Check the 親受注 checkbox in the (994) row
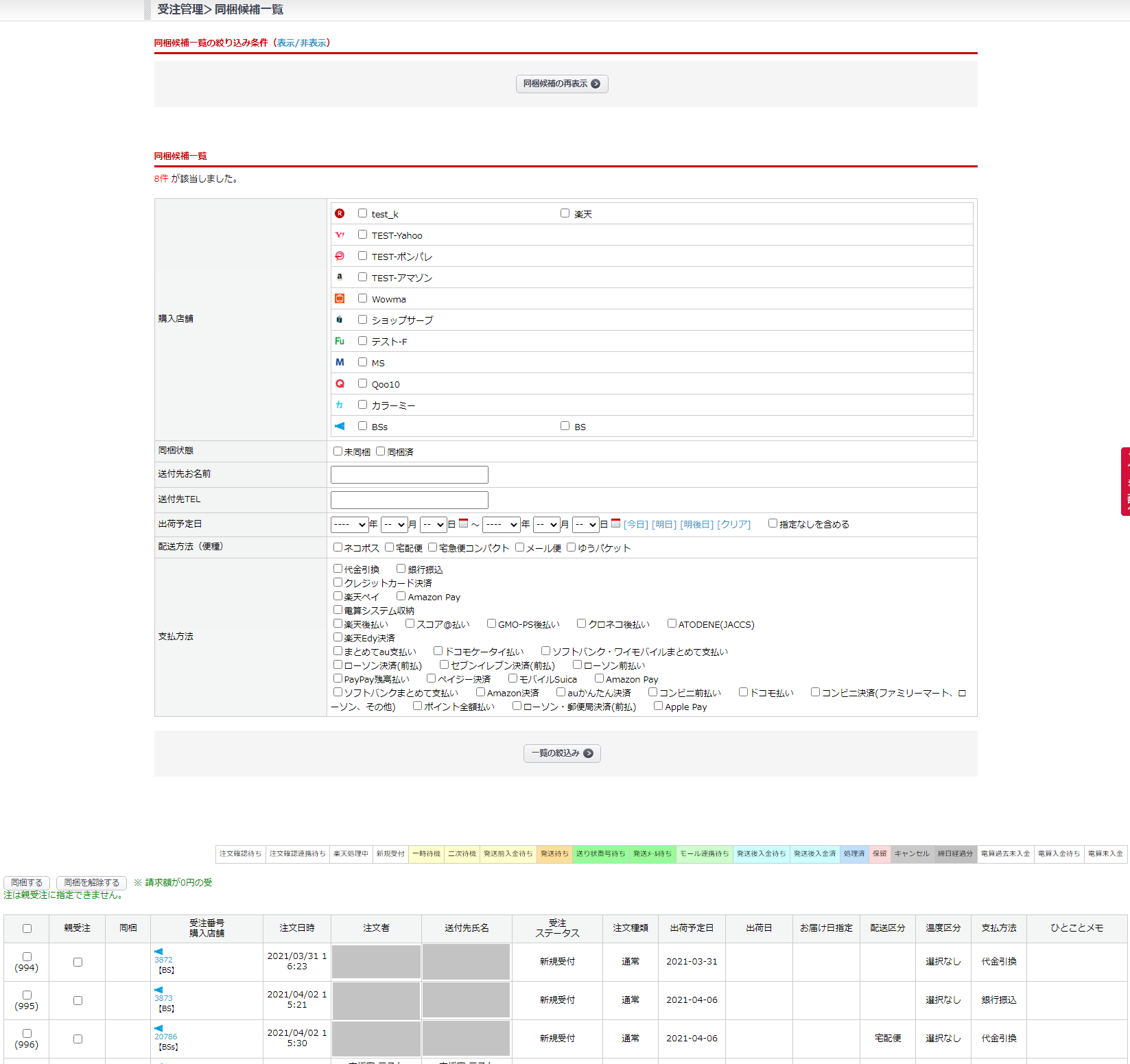This screenshot has width=1130, height=1064. pyautogui.click(x=78, y=962)
